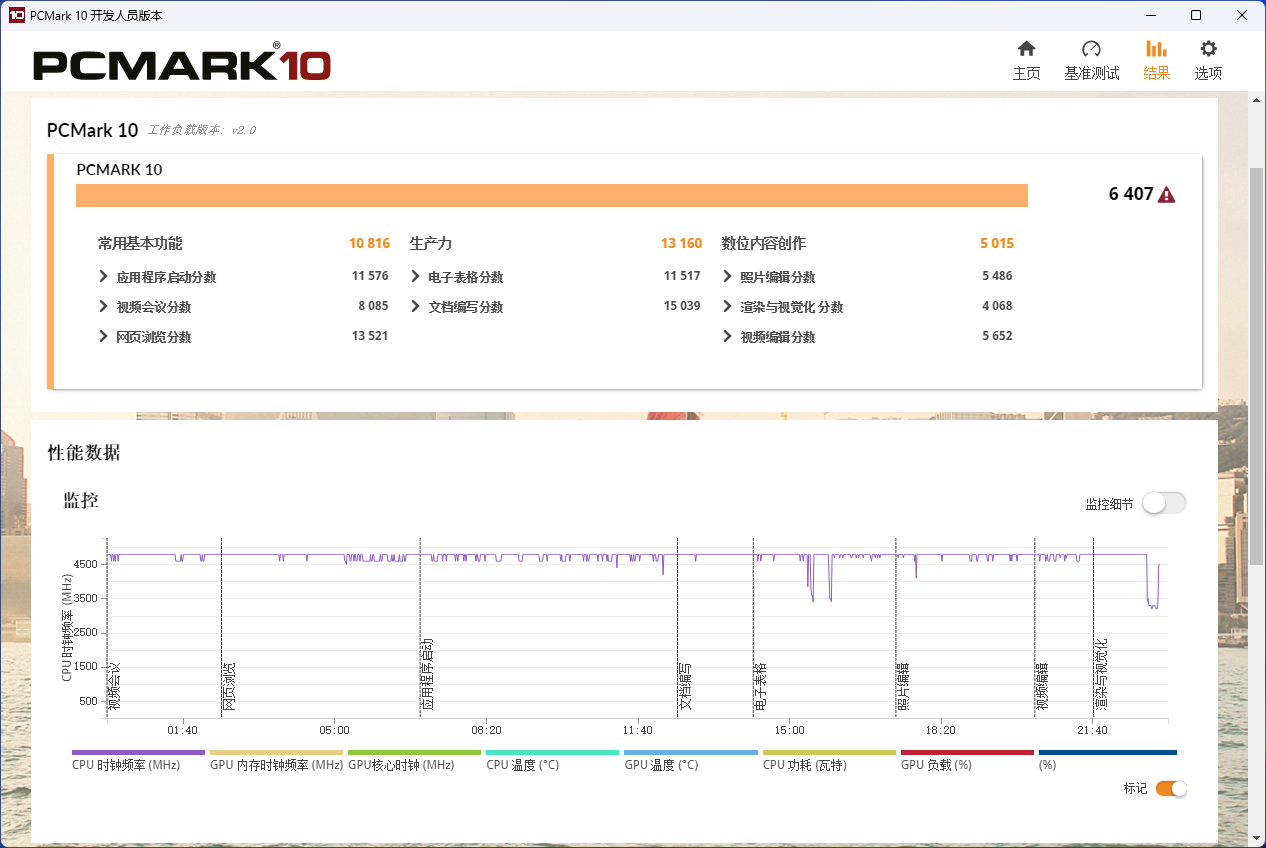Click the 性能数据 section heading
Screen dimensions: 1266x848
[x=84, y=453]
